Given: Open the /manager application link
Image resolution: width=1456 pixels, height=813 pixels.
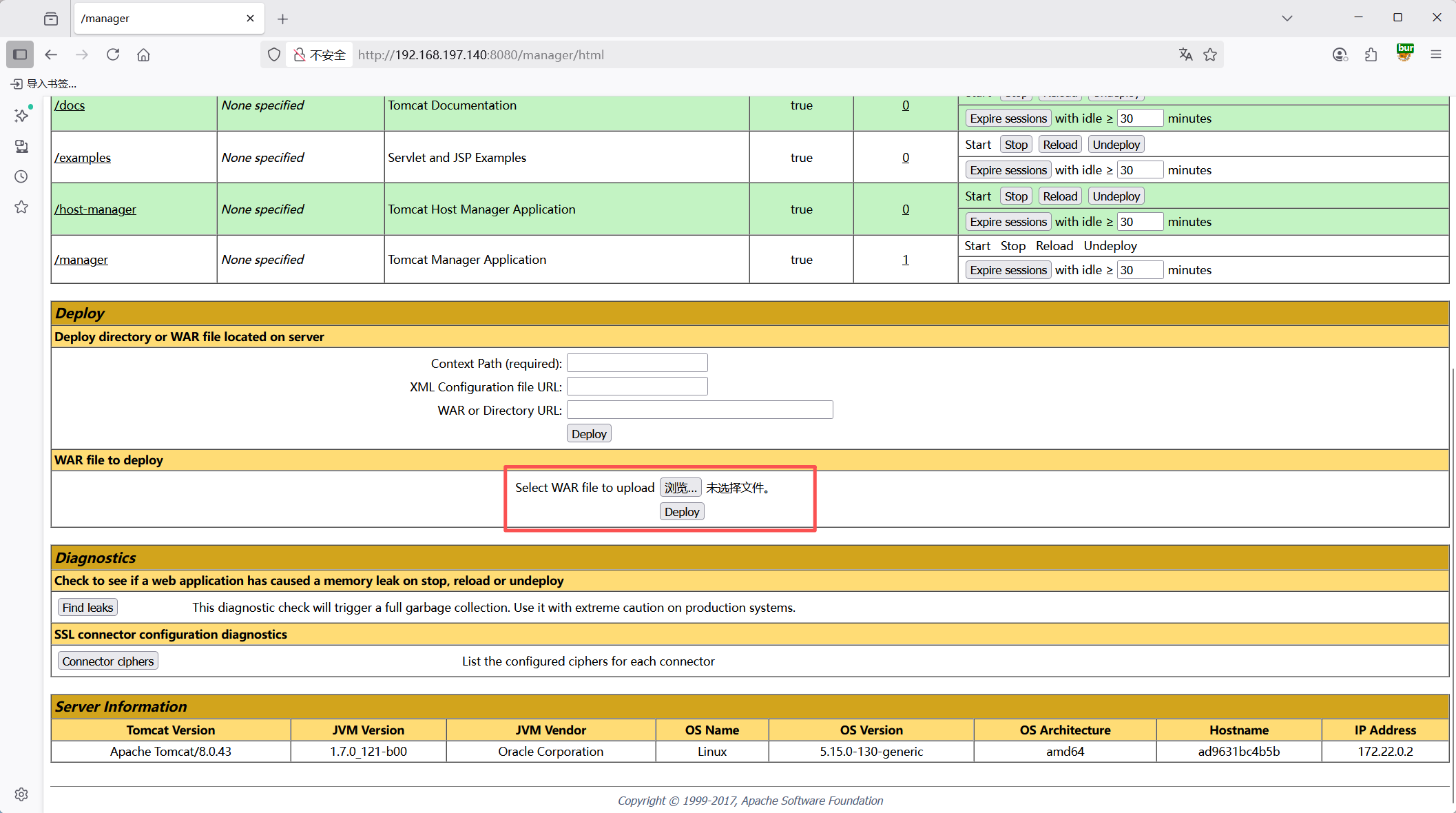Looking at the screenshot, I should [x=81, y=260].
